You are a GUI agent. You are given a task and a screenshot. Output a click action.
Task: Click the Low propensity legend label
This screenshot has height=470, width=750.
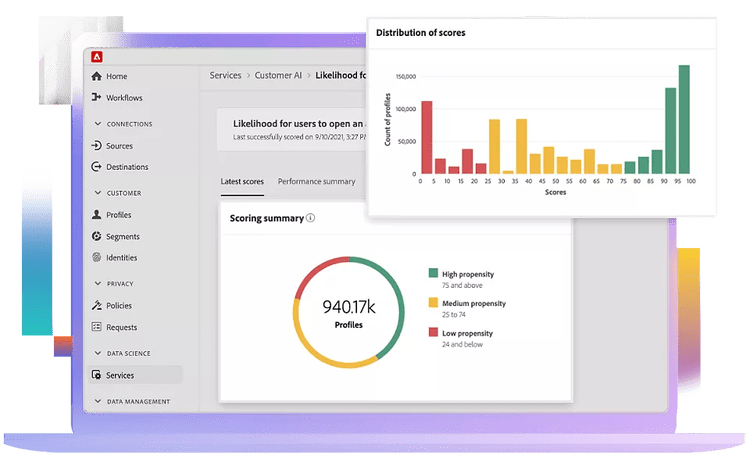tap(467, 333)
